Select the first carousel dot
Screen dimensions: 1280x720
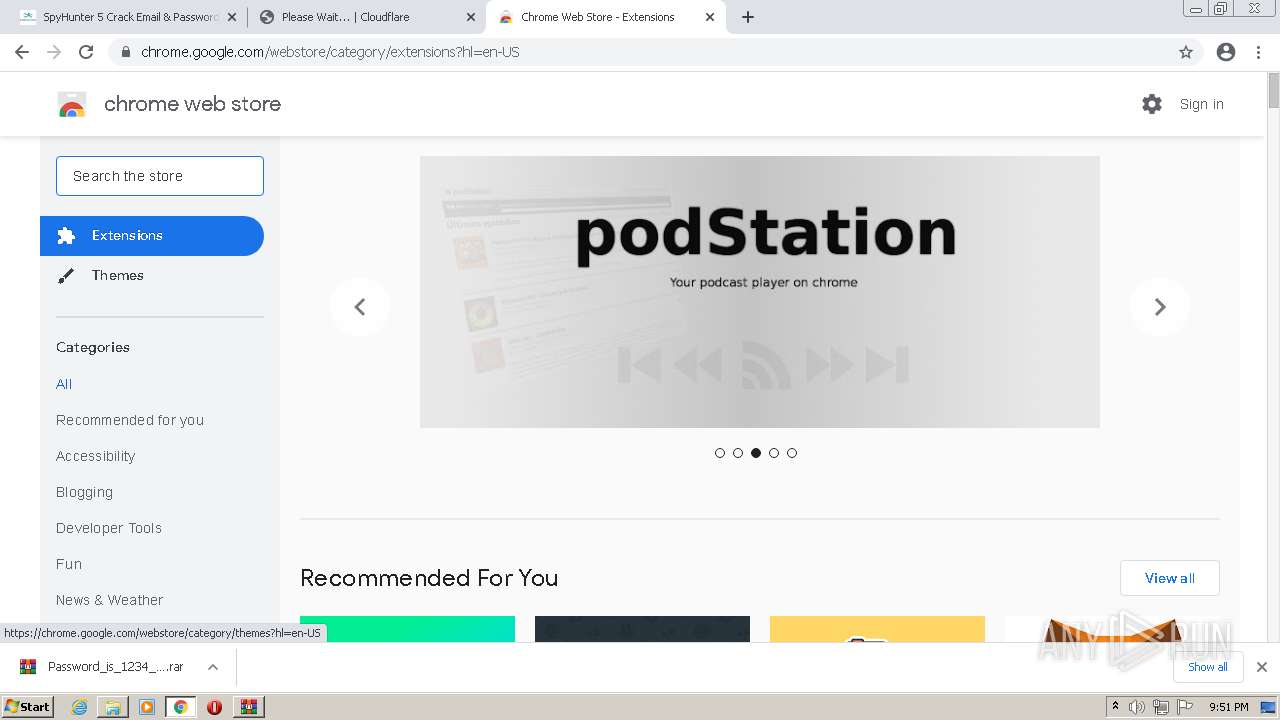pyautogui.click(x=720, y=453)
